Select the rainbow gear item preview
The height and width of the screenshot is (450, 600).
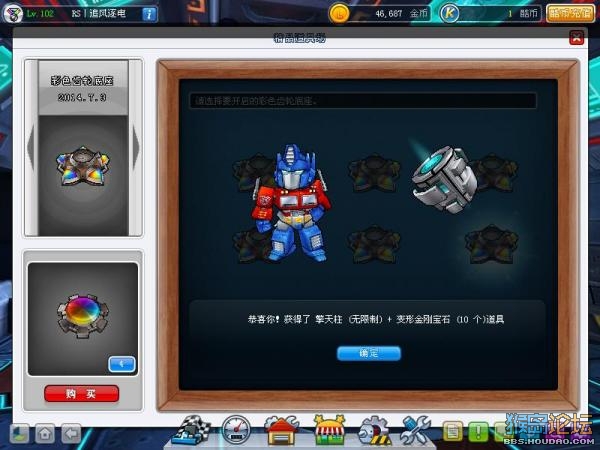point(83,316)
